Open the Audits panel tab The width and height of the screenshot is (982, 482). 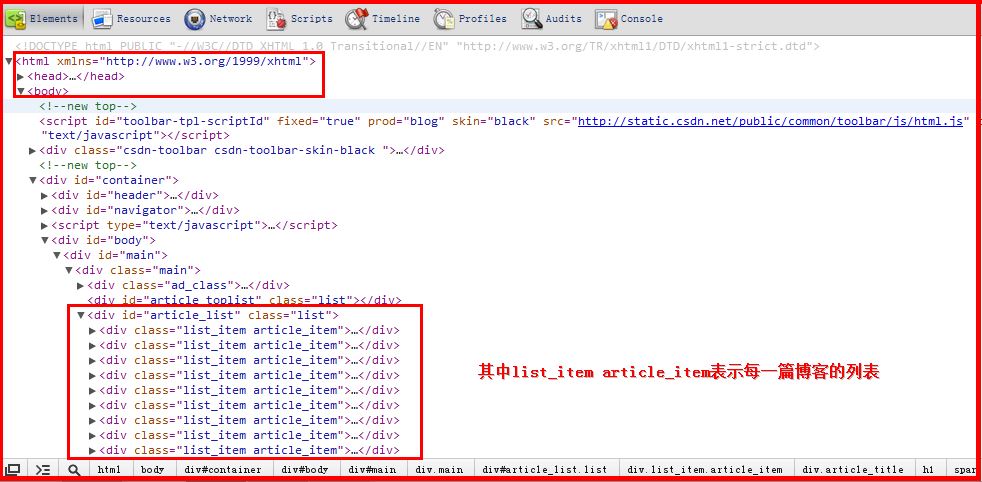552,19
